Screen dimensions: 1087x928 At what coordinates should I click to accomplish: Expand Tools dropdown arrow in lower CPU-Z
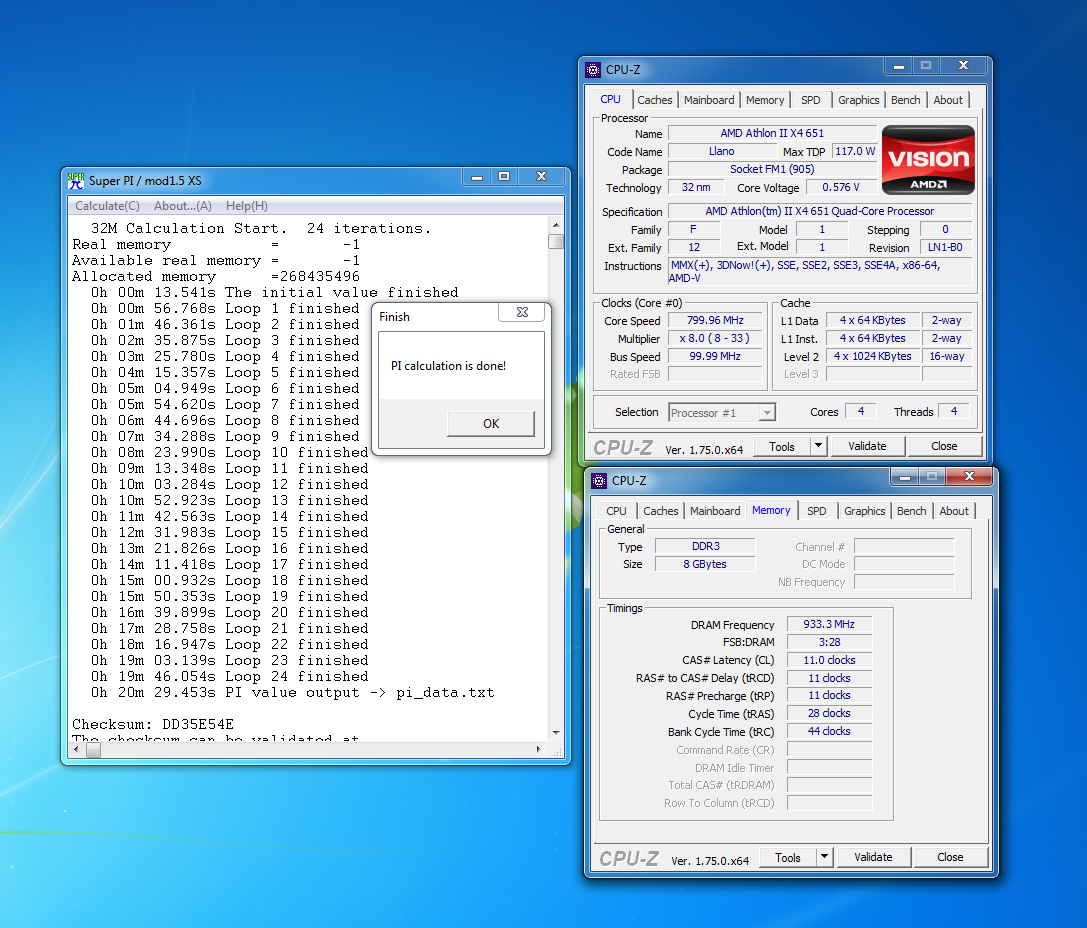pyautogui.click(x=824, y=857)
